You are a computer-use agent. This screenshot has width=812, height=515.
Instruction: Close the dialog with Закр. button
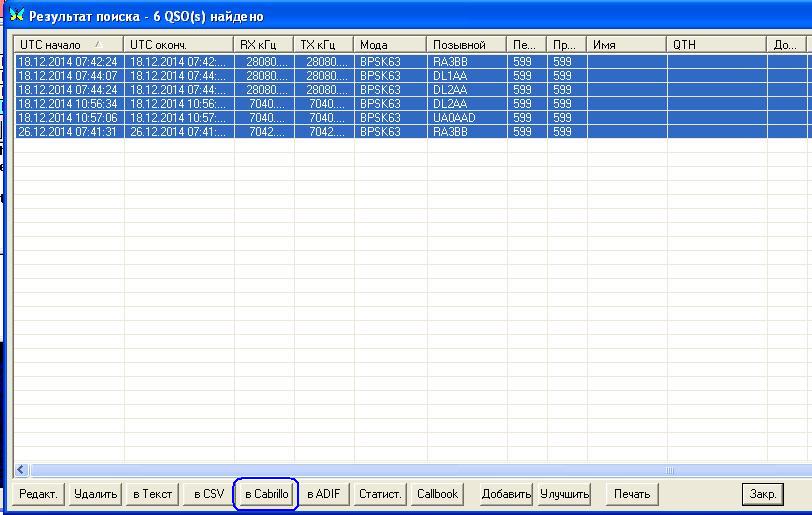pyautogui.click(x=762, y=494)
